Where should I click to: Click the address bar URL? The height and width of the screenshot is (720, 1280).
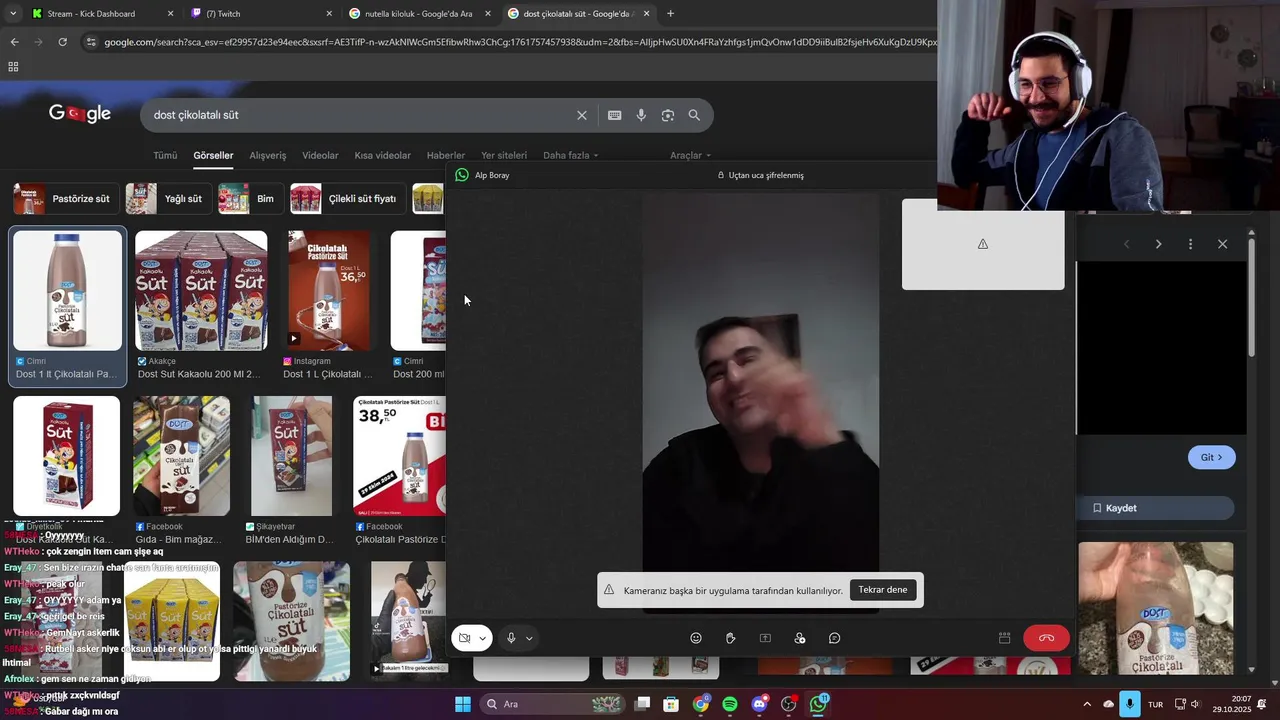[520, 42]
